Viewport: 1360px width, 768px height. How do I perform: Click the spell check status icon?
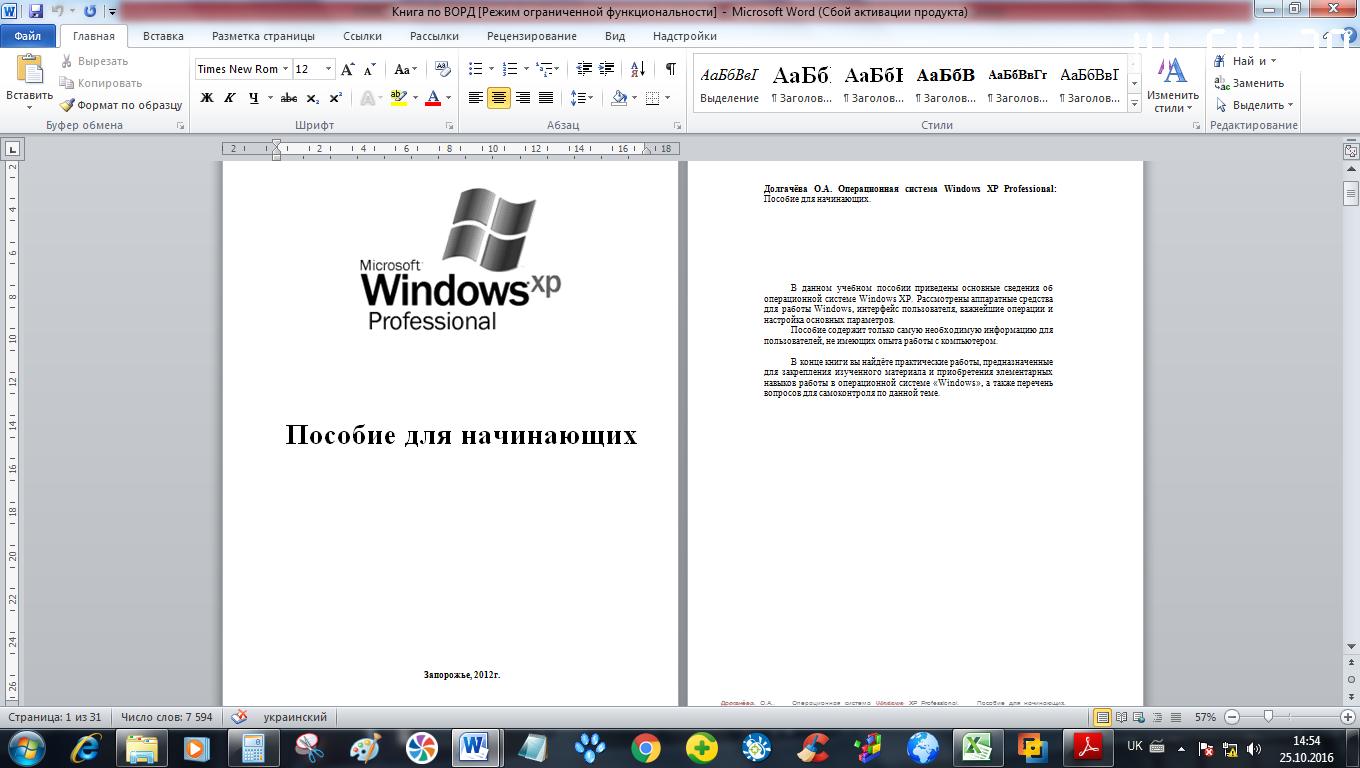[x=239, y=717]
